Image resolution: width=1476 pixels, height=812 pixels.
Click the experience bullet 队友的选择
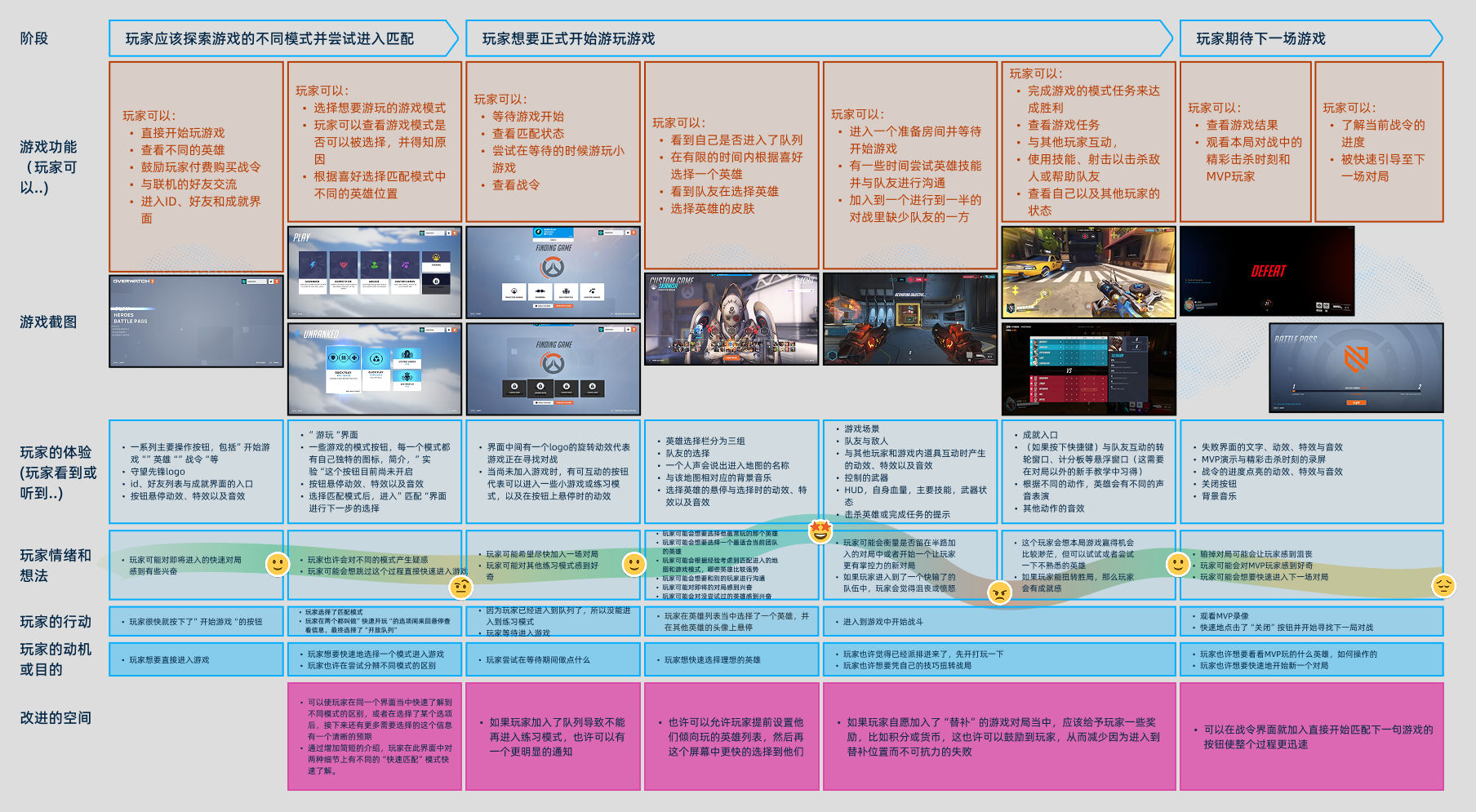(687, 454)
